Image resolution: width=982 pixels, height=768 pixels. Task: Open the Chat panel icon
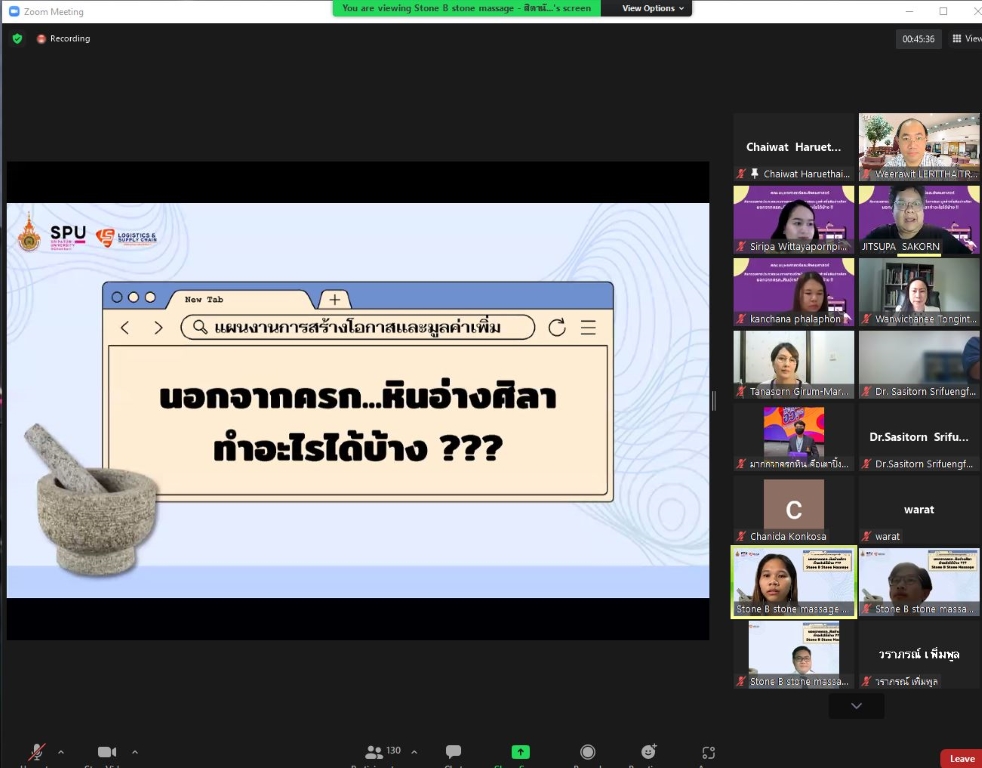pos(453,751)
